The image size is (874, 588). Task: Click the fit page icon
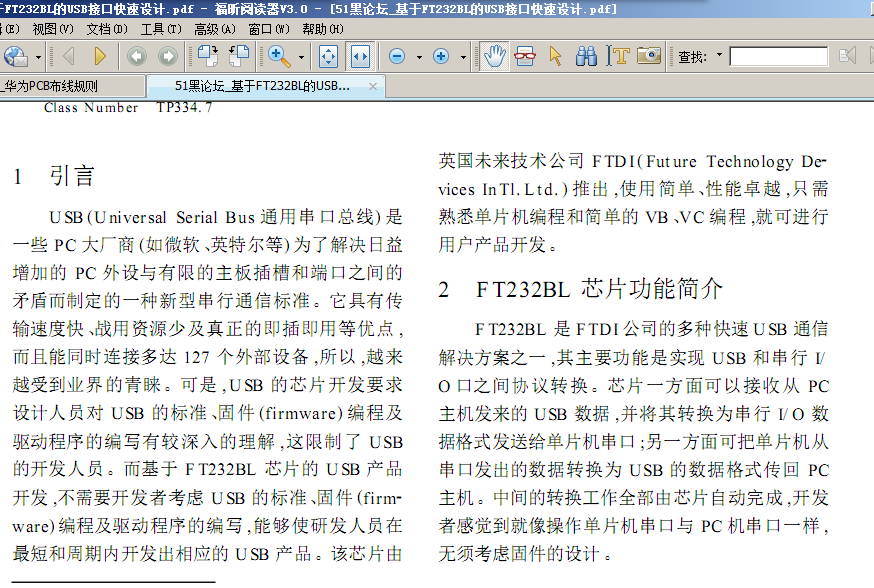tap(328, 56)
